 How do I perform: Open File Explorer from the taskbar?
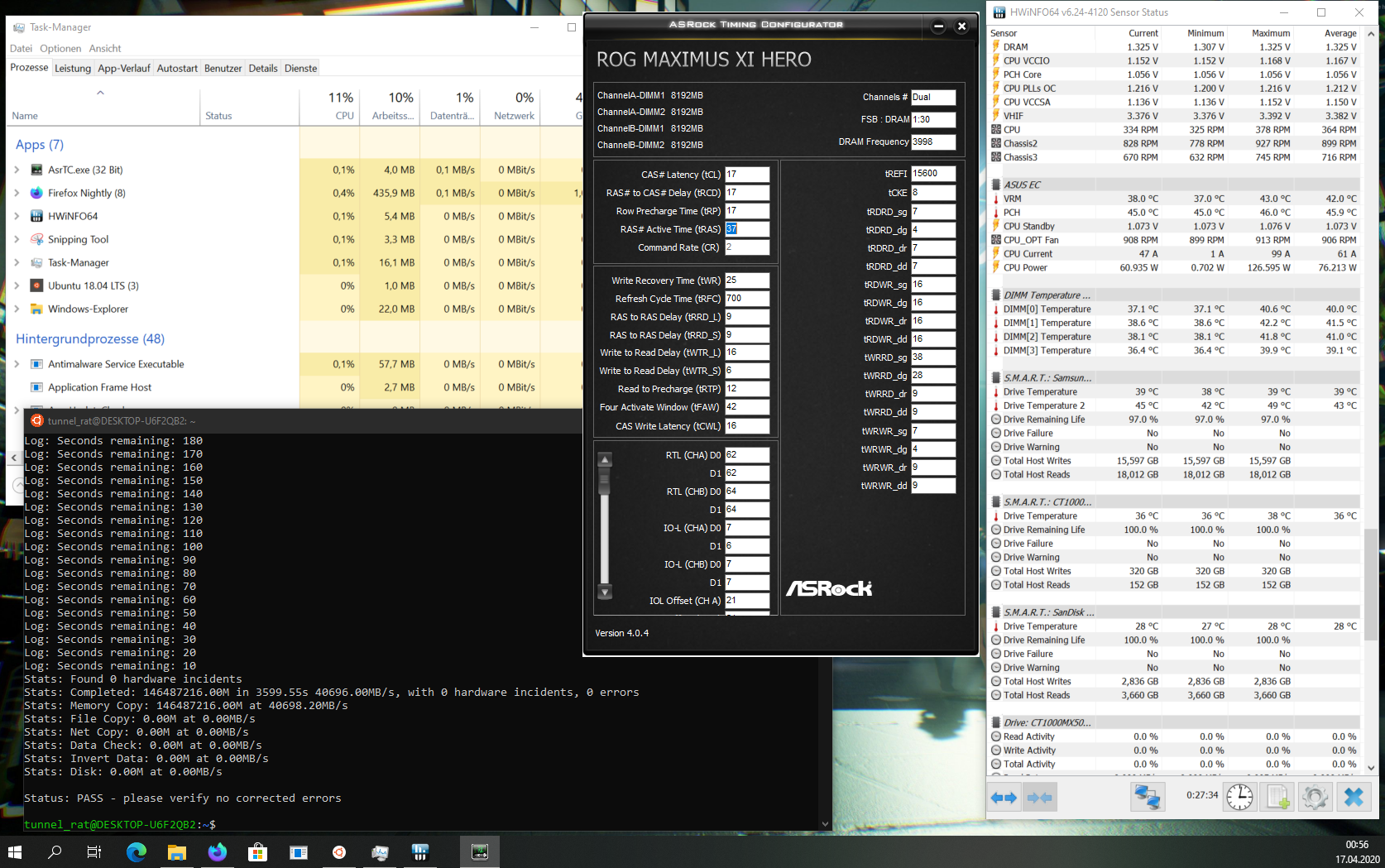(x=176, y=851)
